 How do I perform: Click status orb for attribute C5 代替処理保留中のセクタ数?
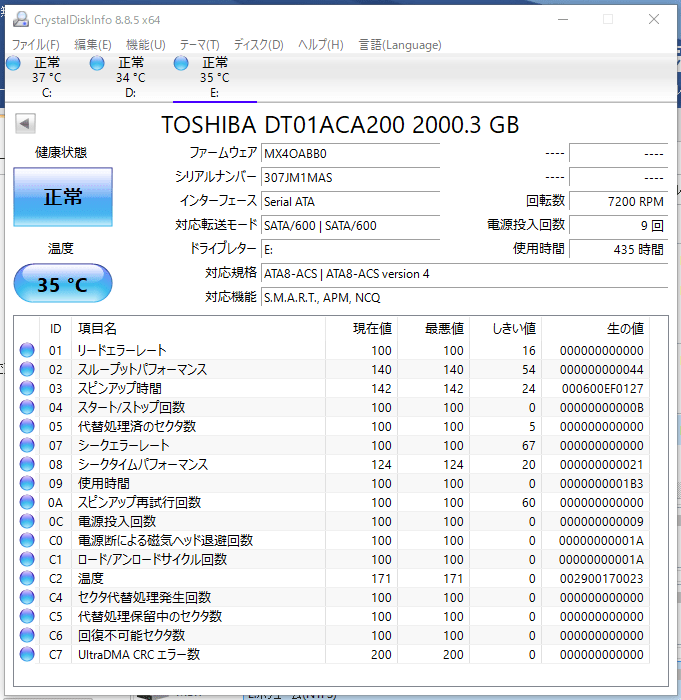(27, 616)
